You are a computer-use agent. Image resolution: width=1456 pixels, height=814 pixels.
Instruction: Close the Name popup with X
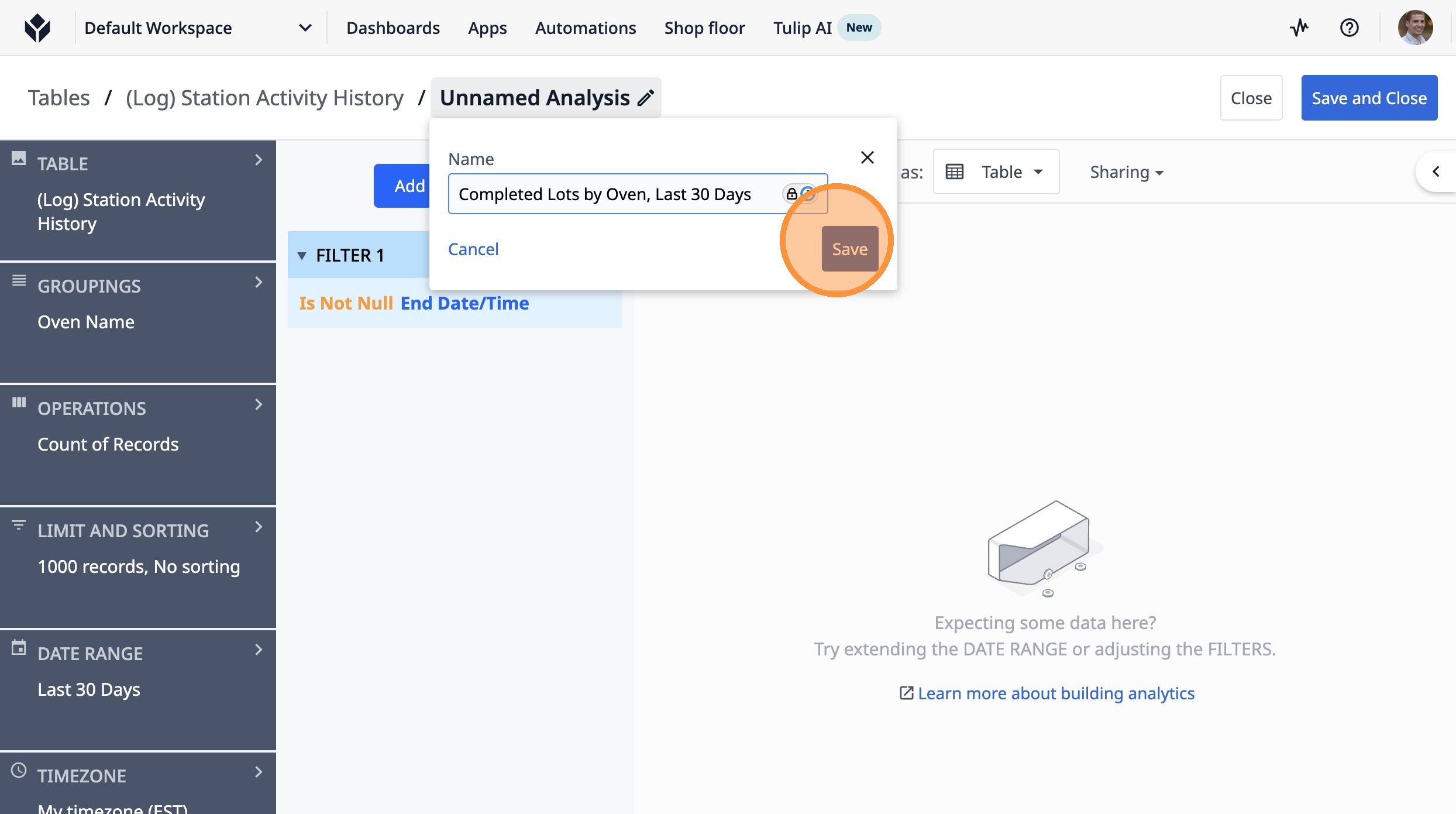coord(867,157)
